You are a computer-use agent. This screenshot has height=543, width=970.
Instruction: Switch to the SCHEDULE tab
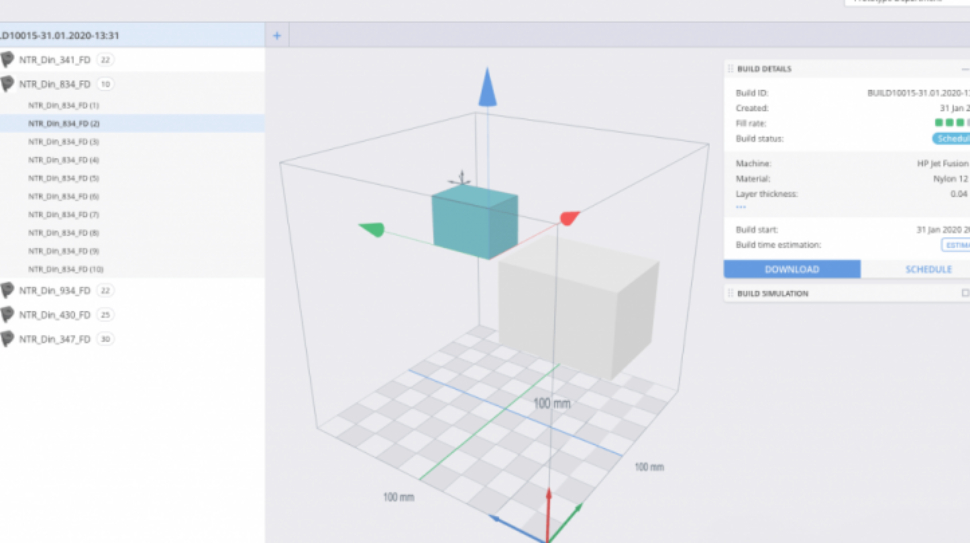tap(914, 269)
